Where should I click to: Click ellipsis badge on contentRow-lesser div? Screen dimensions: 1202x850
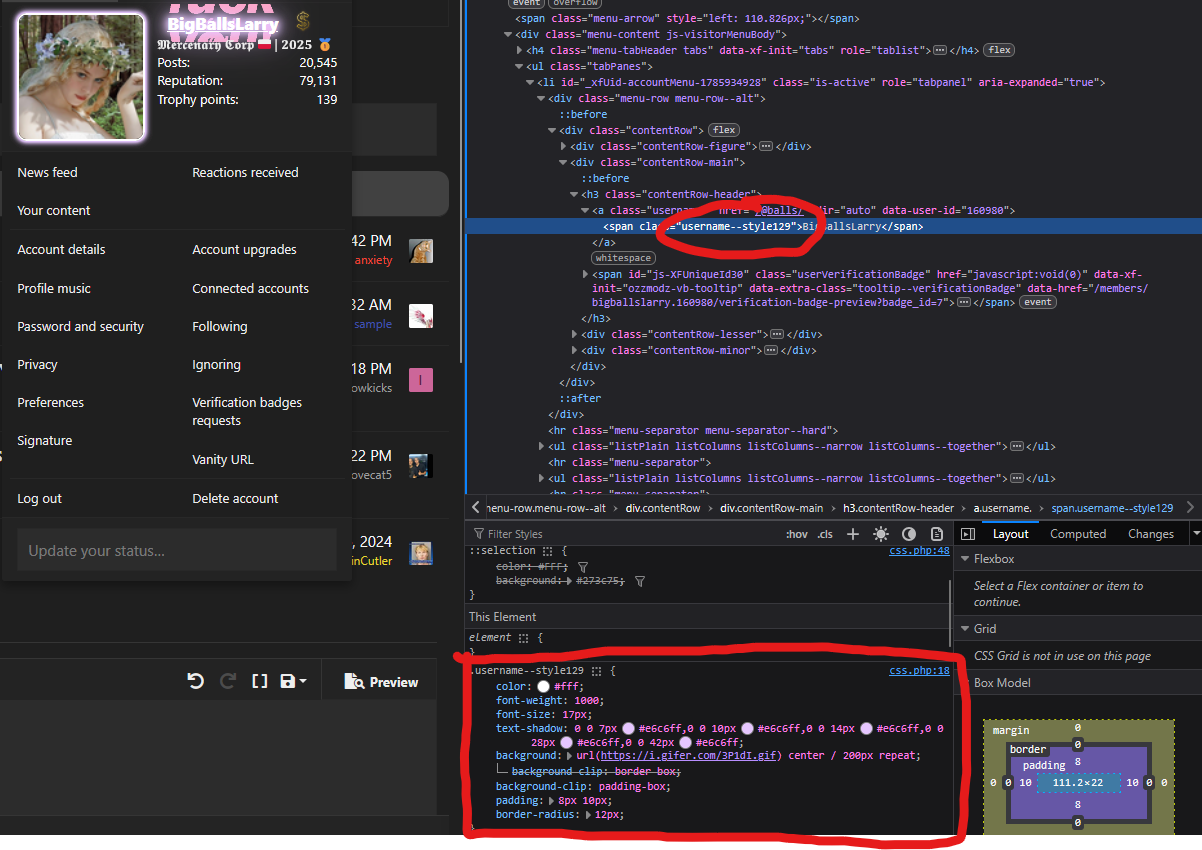776,334
